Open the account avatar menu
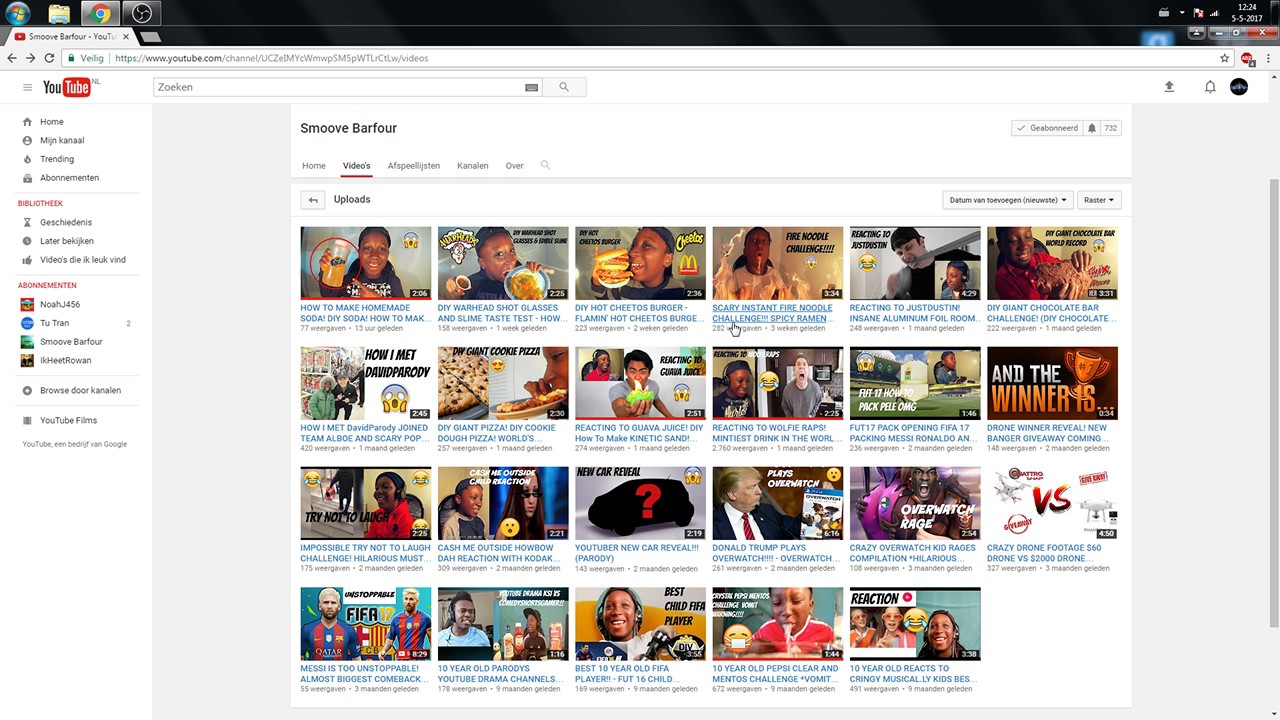 [1239, 87]
